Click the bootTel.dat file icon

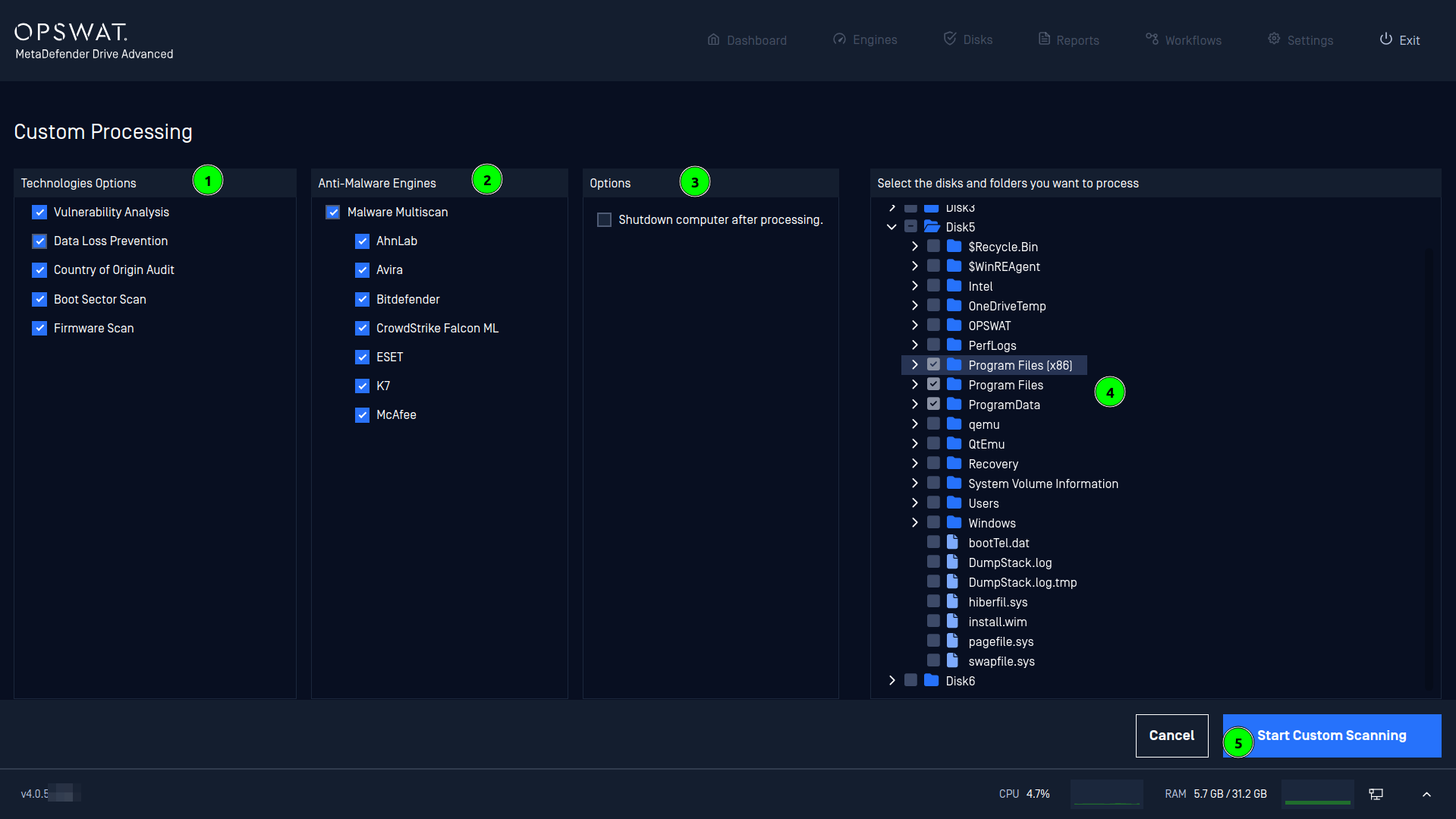click(952, 543)
